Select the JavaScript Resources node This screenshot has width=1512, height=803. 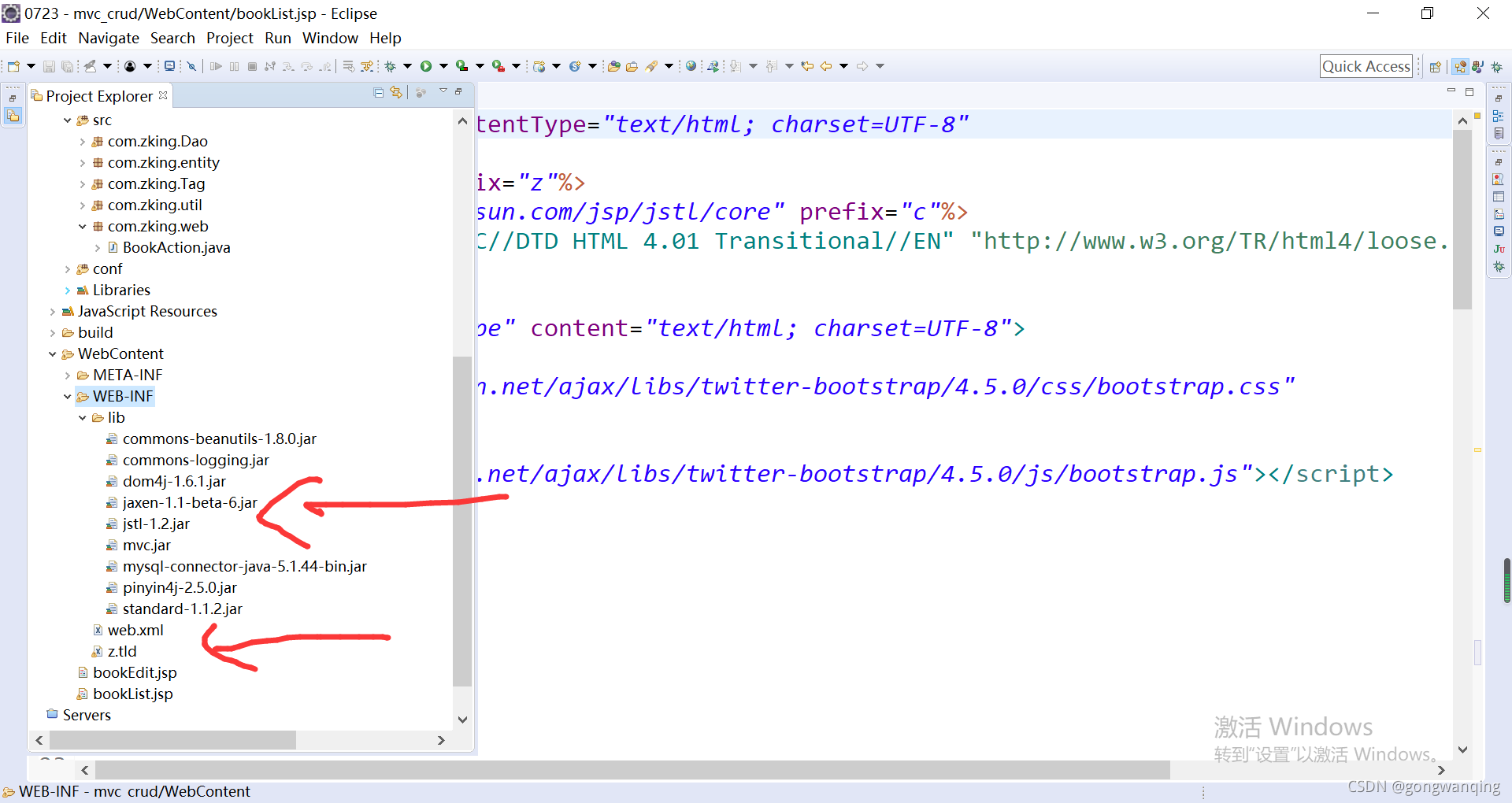147,312
